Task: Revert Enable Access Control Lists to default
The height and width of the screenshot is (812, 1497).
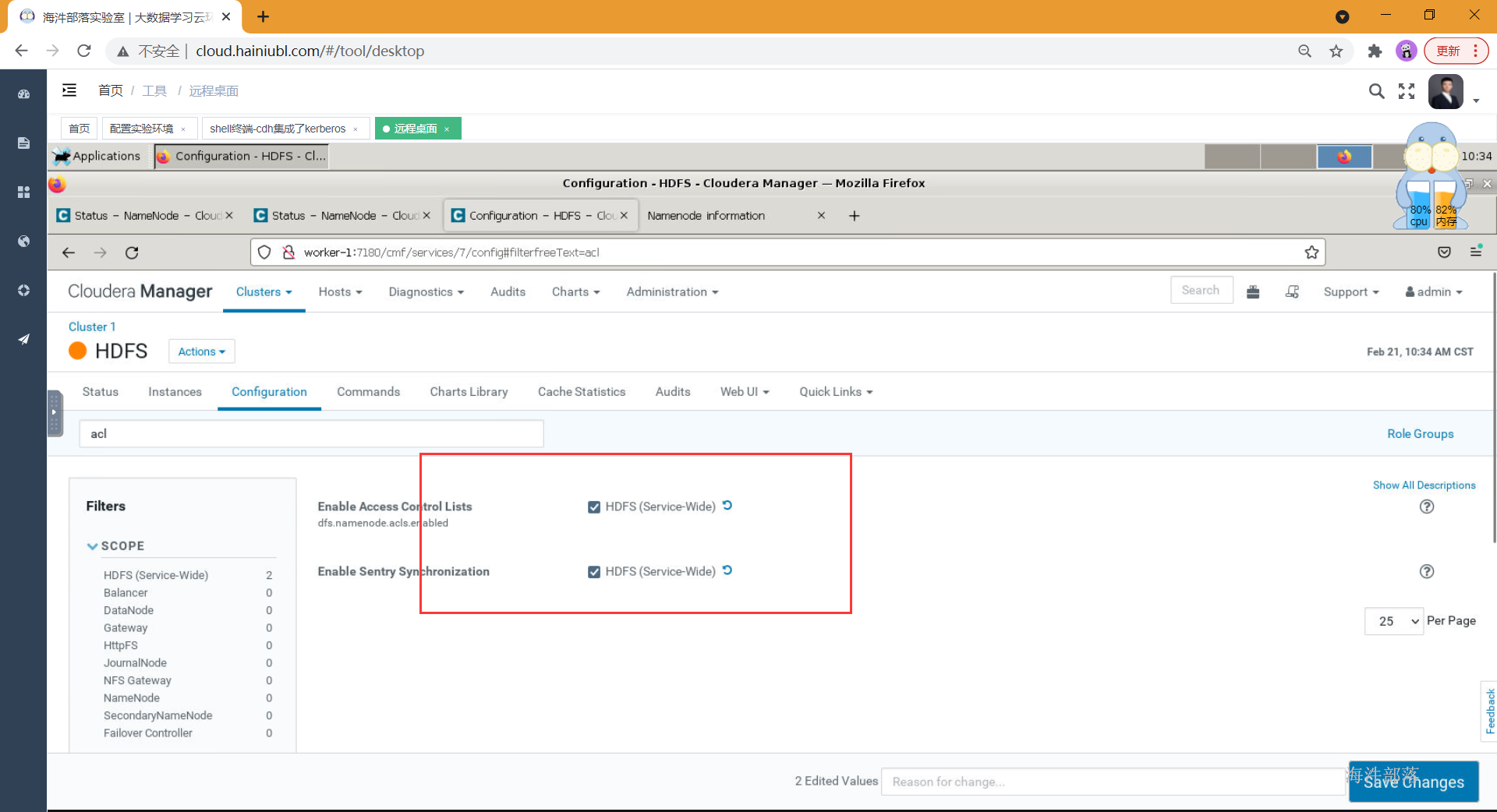Action: 727,506
